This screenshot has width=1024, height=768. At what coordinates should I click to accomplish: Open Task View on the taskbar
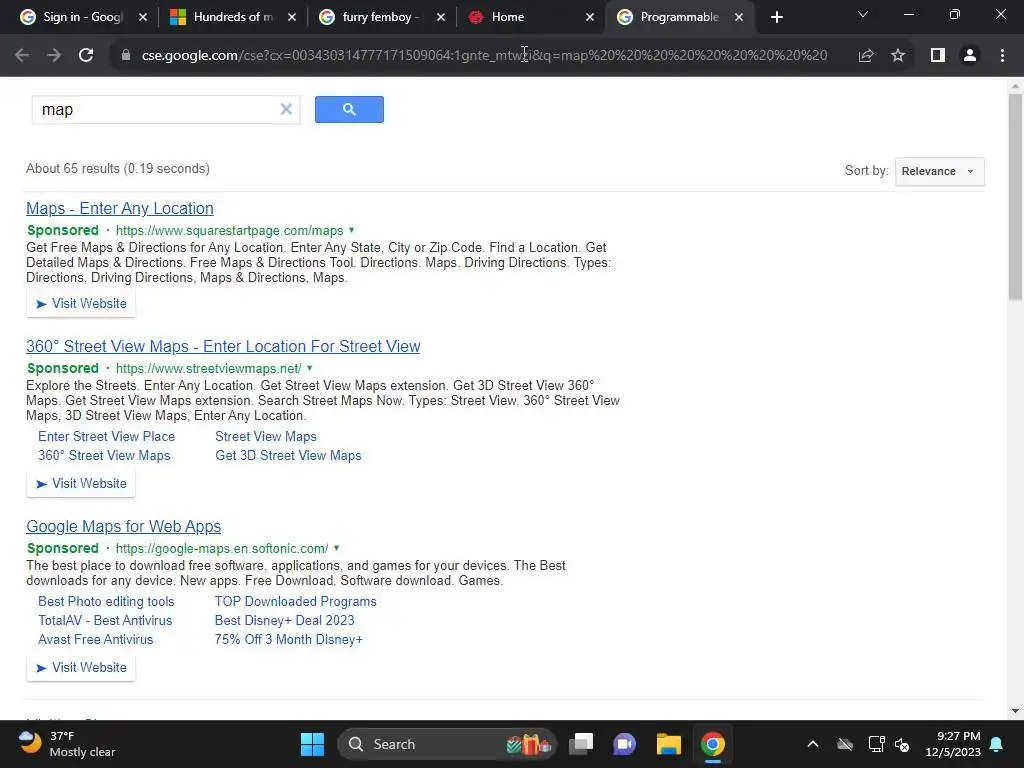[581, 744]
